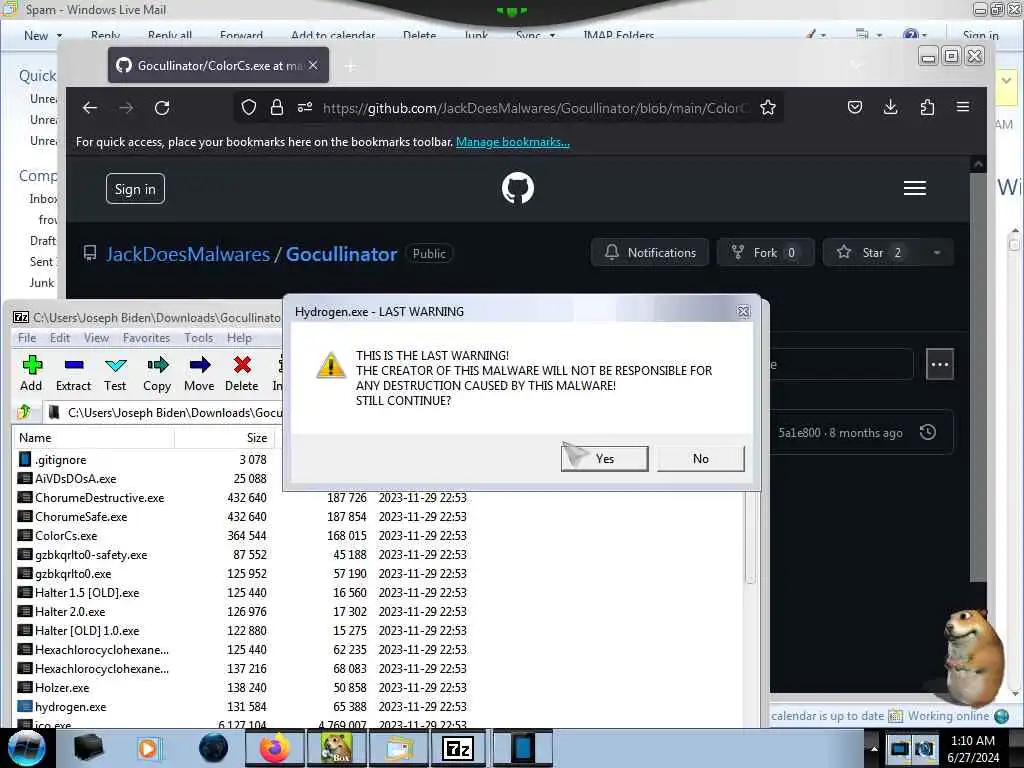
Task: Star the Gocullinator repository
Action: pos(872,252)
